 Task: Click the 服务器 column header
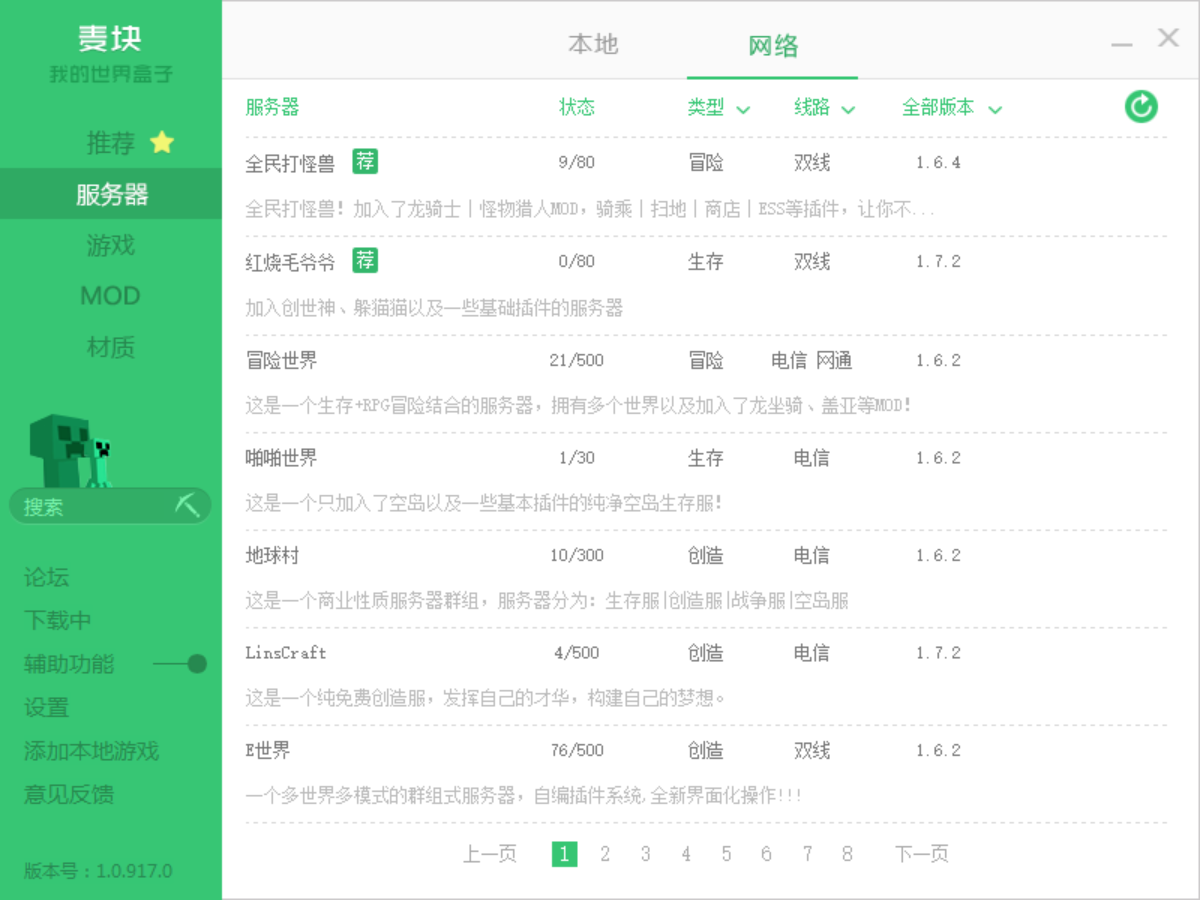pyautogui.click(x=272, y=107)
